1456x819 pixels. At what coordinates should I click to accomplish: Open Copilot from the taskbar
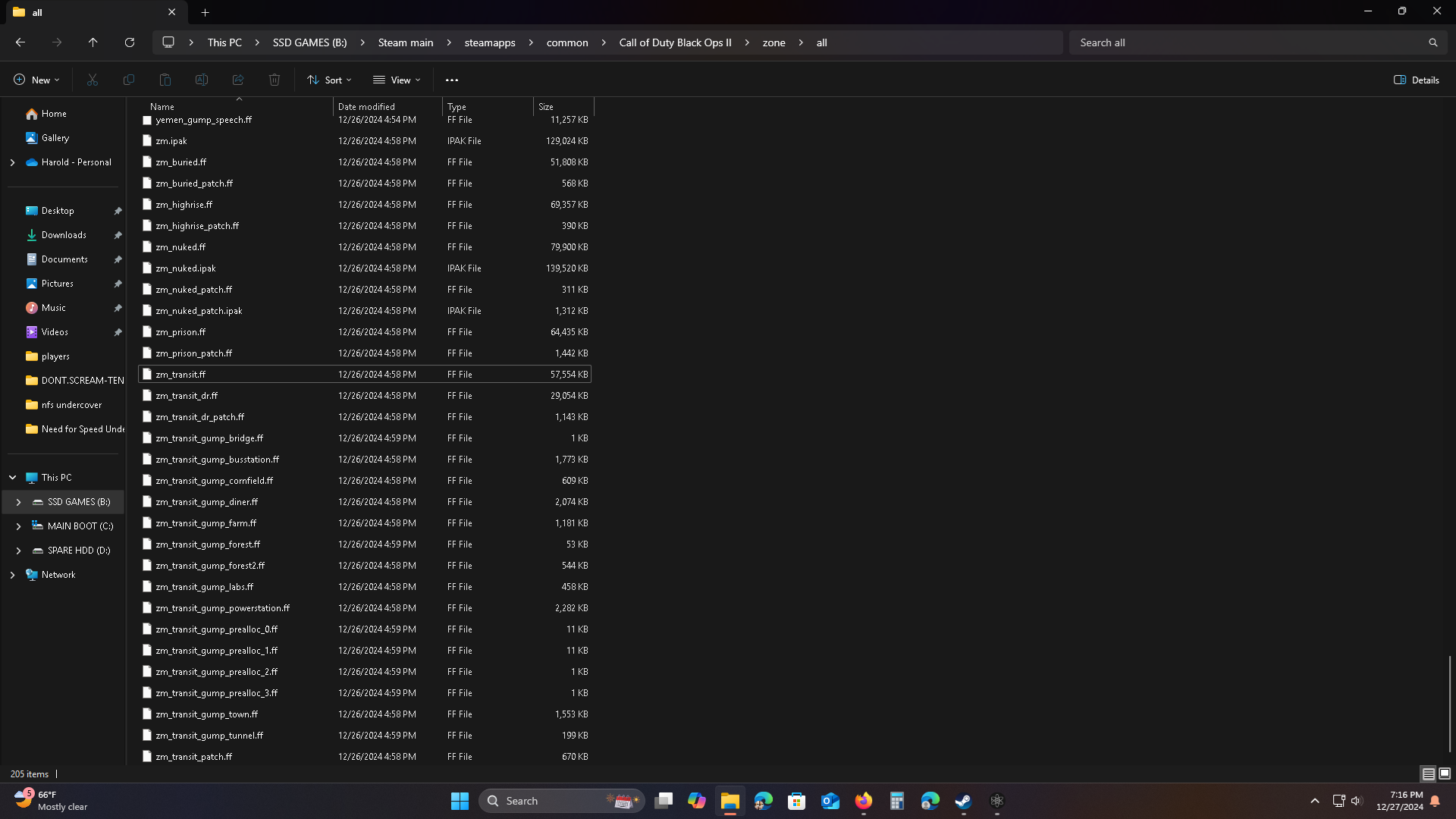[x=697, y=801]
